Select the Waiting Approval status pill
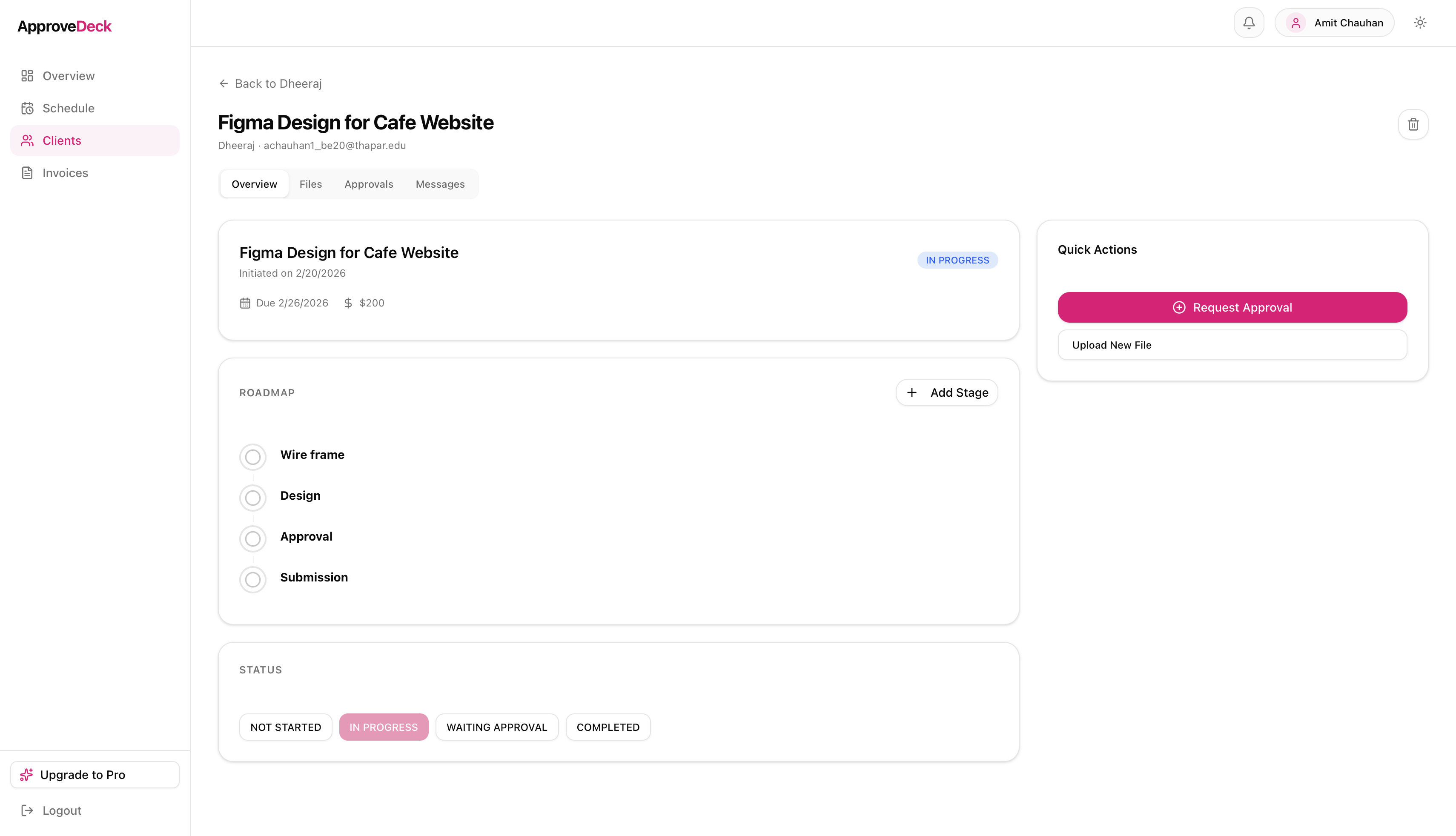The width and height of the screenshot is (1456, 836). (497, 726)
